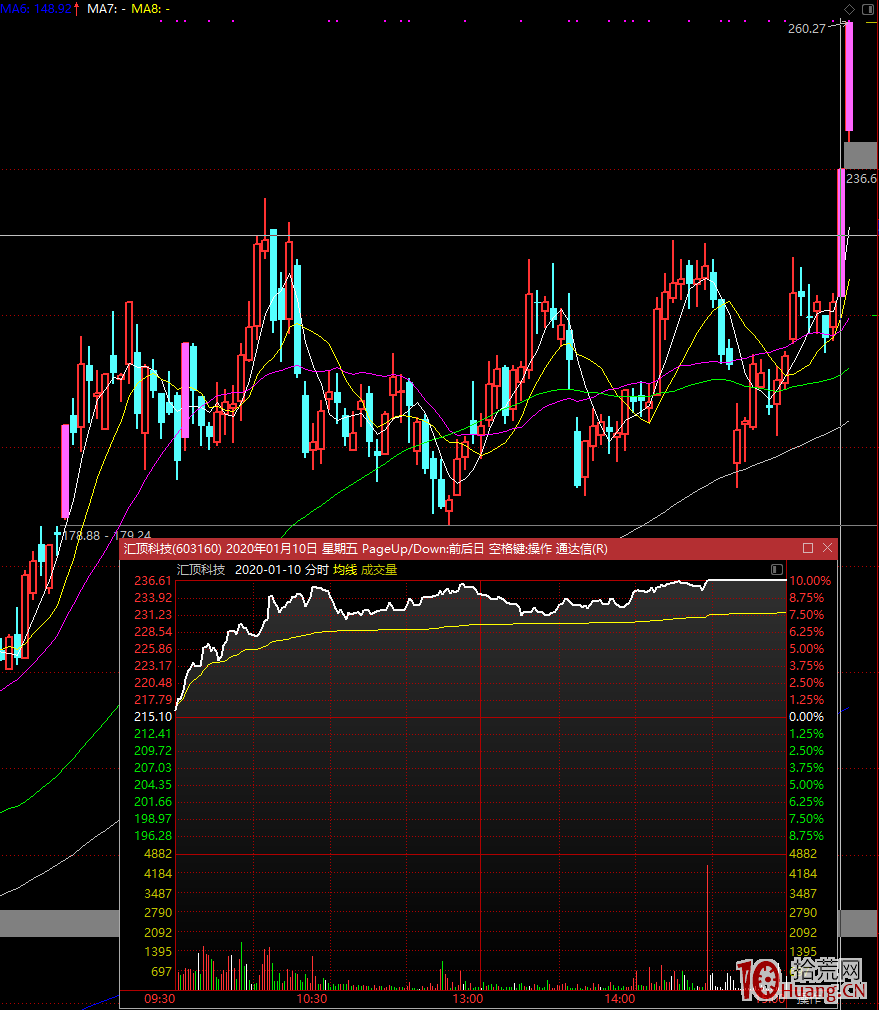Select the 成交量 legend label
Screen dimensions: 879x1010
click(x=379, y=570)
